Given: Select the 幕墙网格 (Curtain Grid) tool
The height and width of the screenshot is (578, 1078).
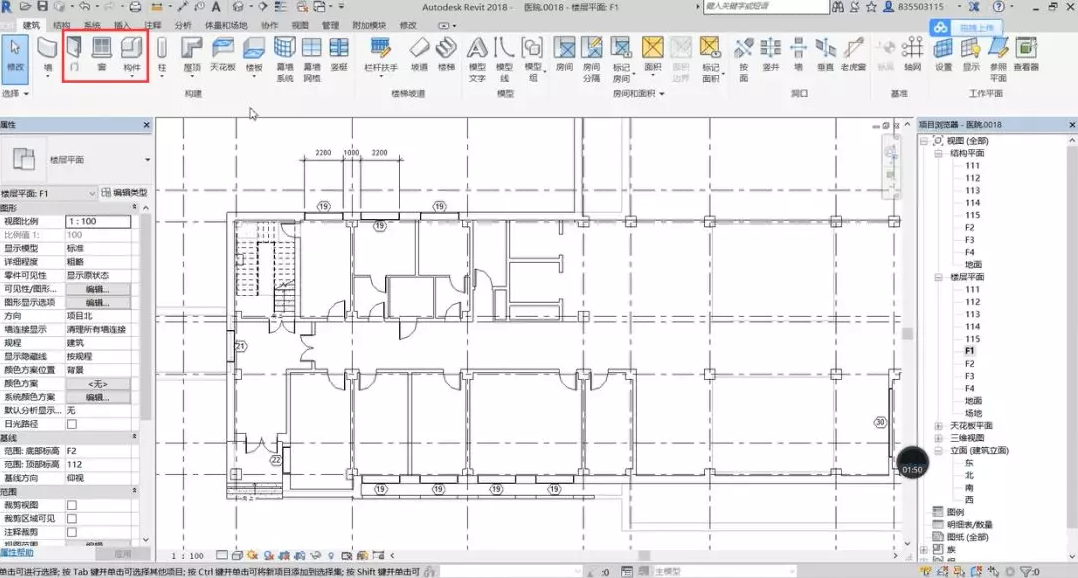Looking at the screenshot, I should click(311, 59).
